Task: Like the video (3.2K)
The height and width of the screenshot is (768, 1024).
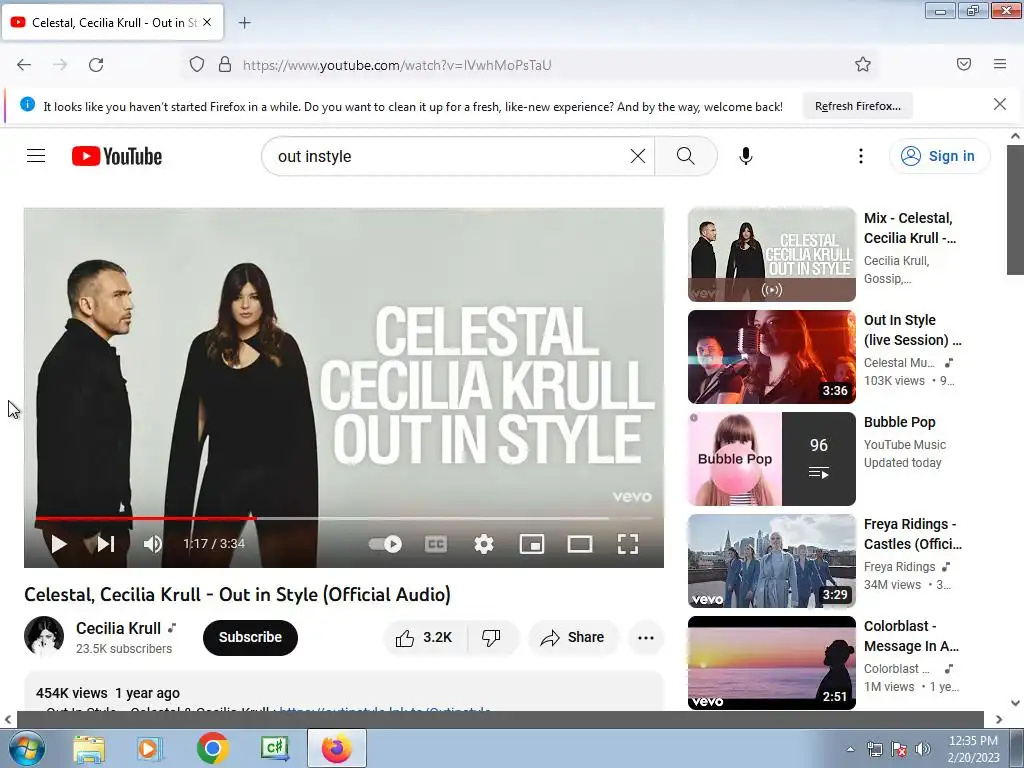Action: [x=424, y=637]
